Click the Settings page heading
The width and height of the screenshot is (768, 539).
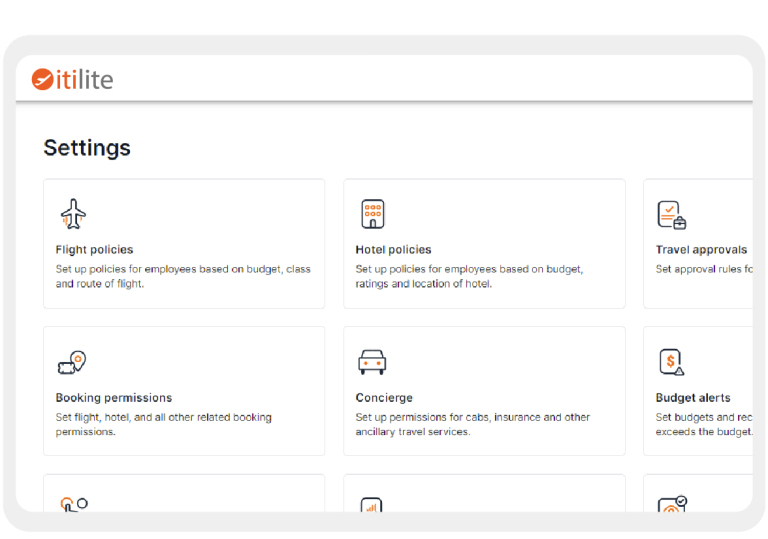click(87, 148)
